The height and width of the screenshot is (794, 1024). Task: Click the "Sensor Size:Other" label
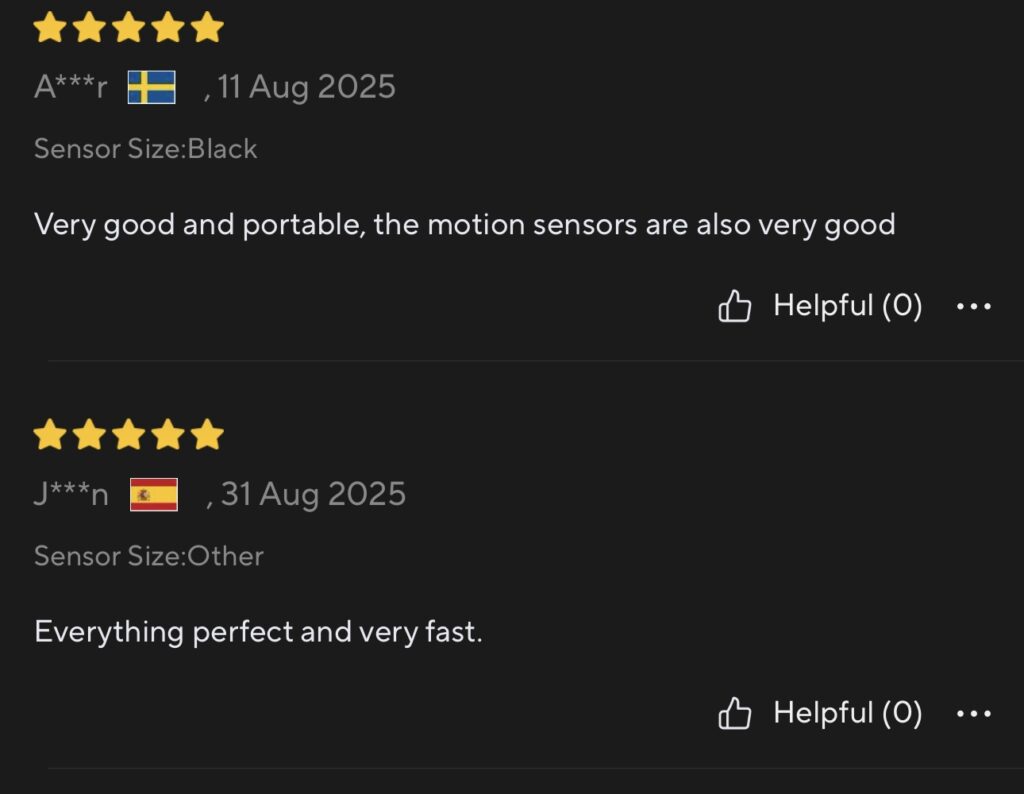[x=149, y=556]
